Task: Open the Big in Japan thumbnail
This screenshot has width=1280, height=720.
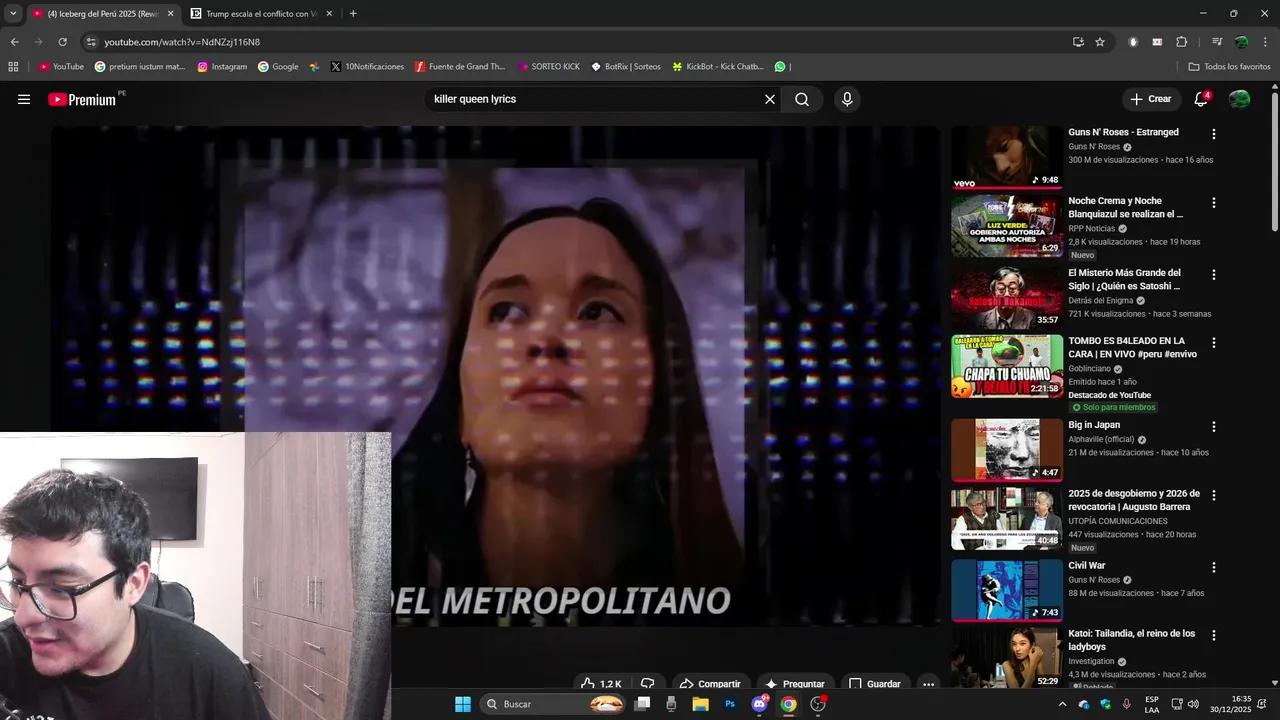Action: (x=1007, y=450)
